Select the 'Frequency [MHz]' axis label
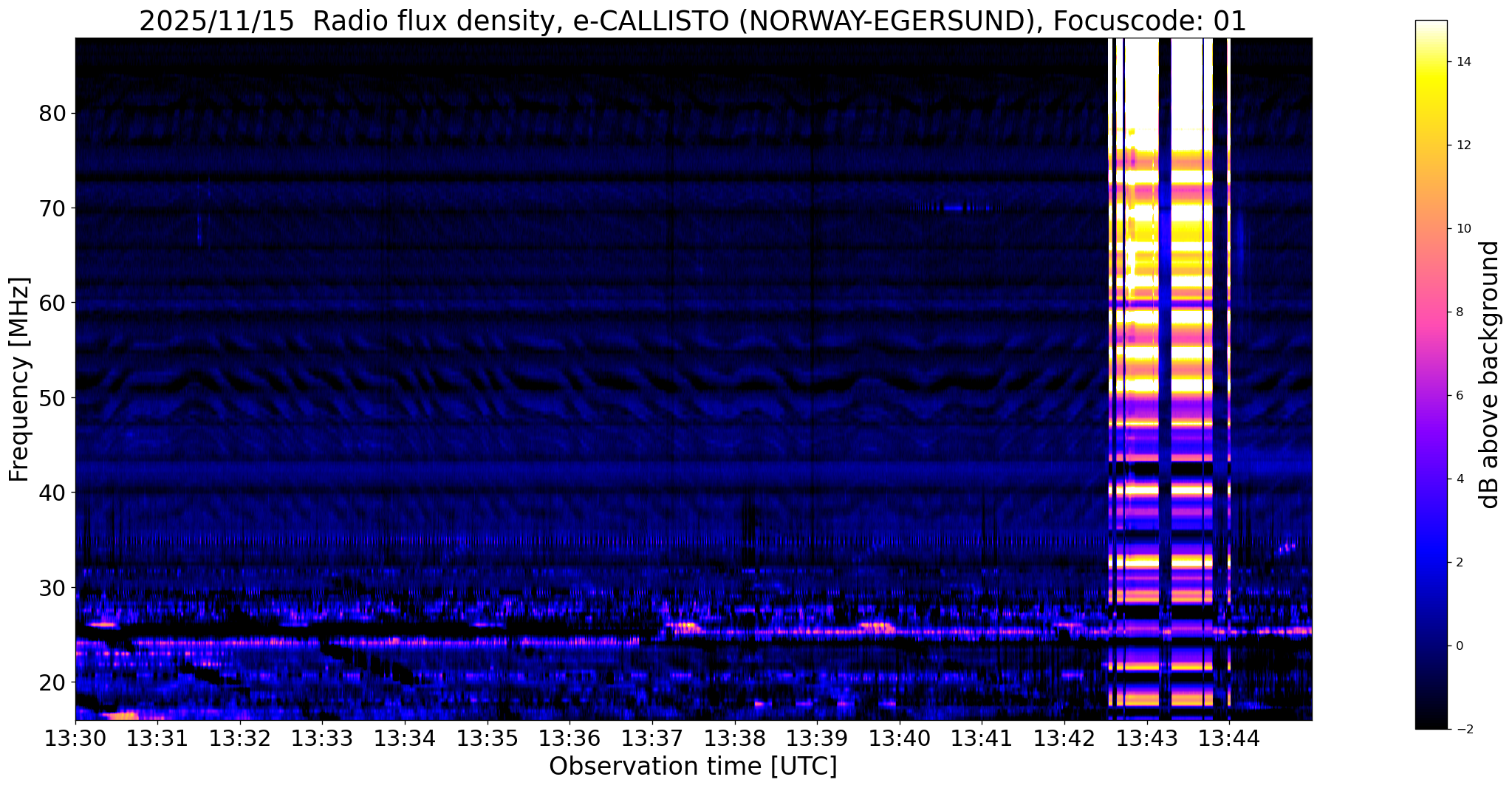This screenshot has height=788, width=1512. click(x=20, y=380)
